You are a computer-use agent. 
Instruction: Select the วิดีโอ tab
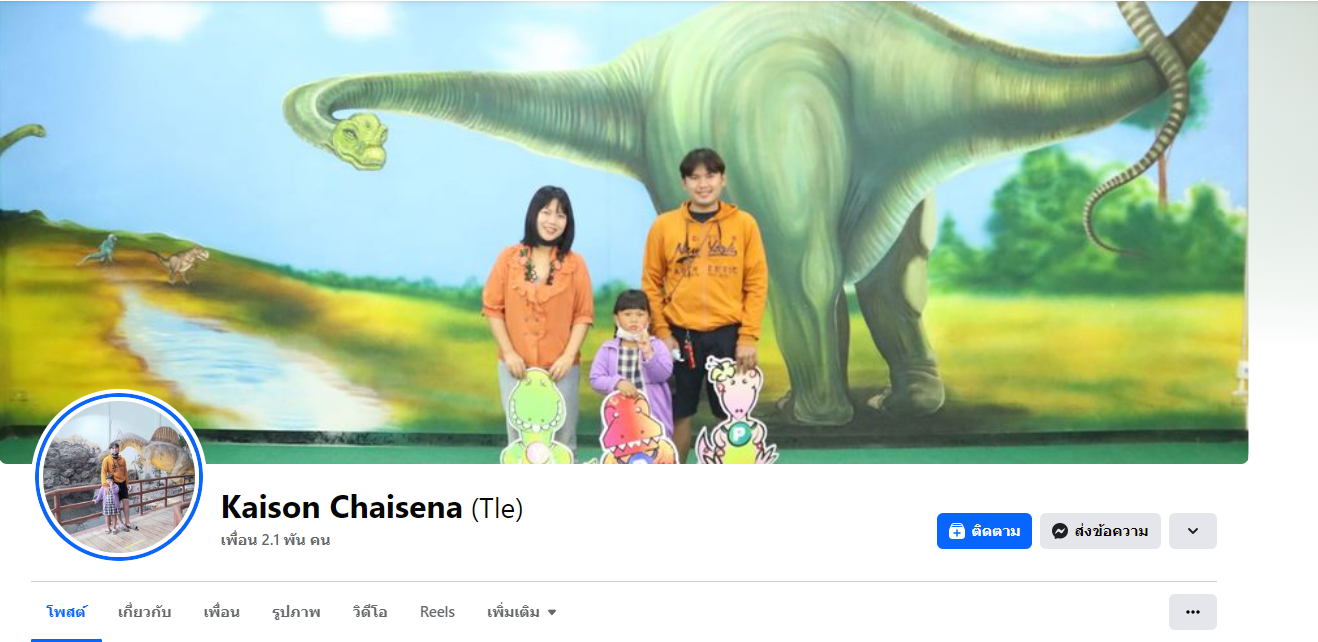pos(370,612)
